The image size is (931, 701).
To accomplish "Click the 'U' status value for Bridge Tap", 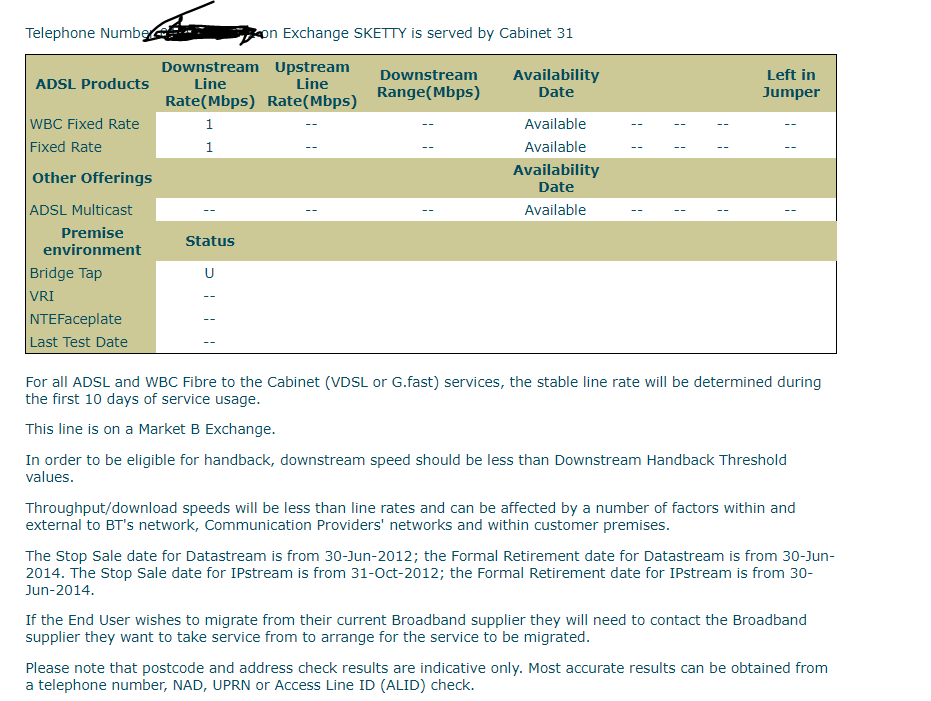I will tap(209, 273).
